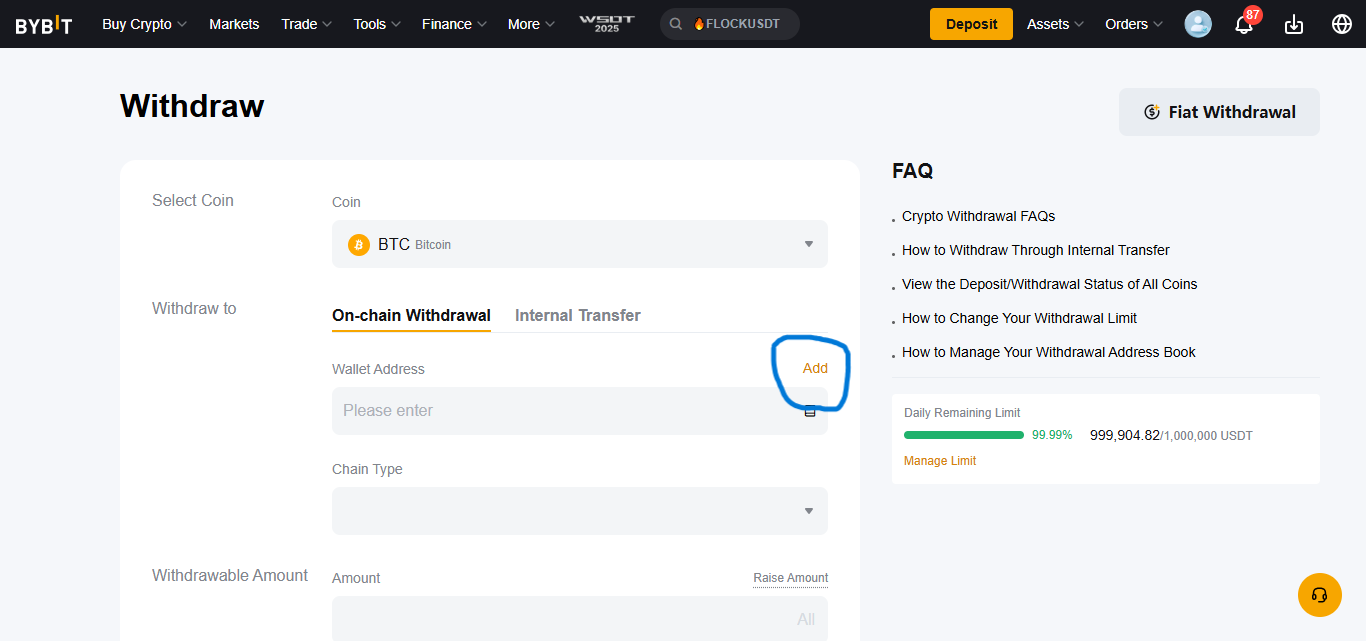Open How to Change Your Withdrawal Limit
The height and width of the screenshot is (641, 1366).
point(1019,318)
